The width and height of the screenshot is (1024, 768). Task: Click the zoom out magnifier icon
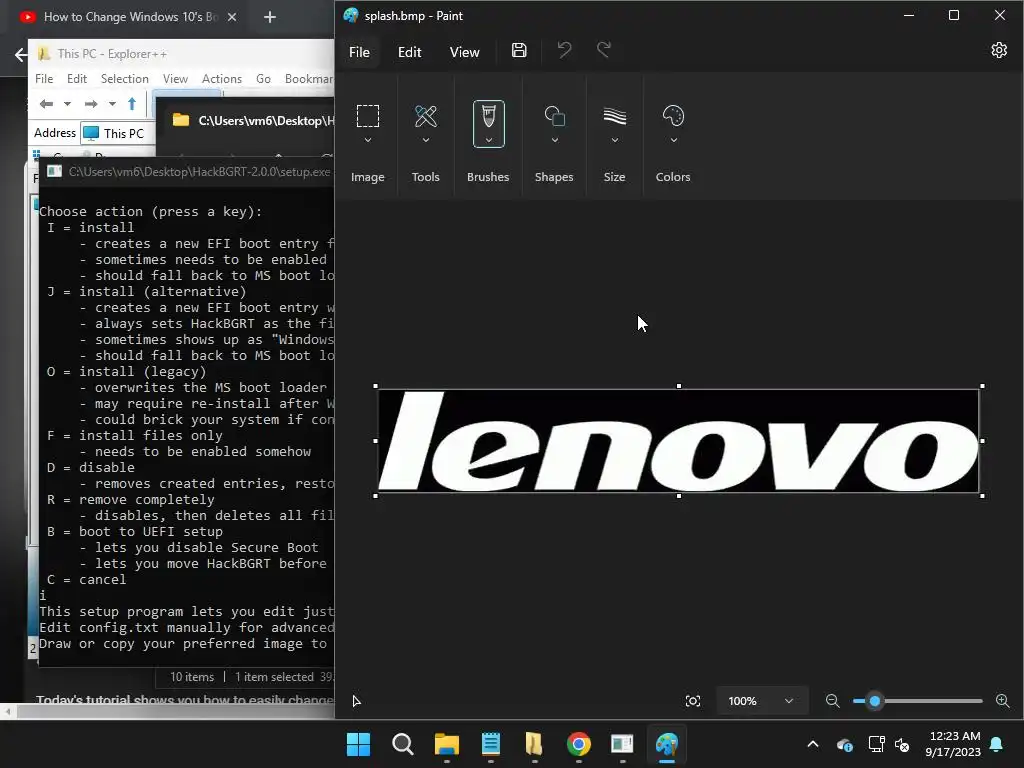(x=833, y=701)
